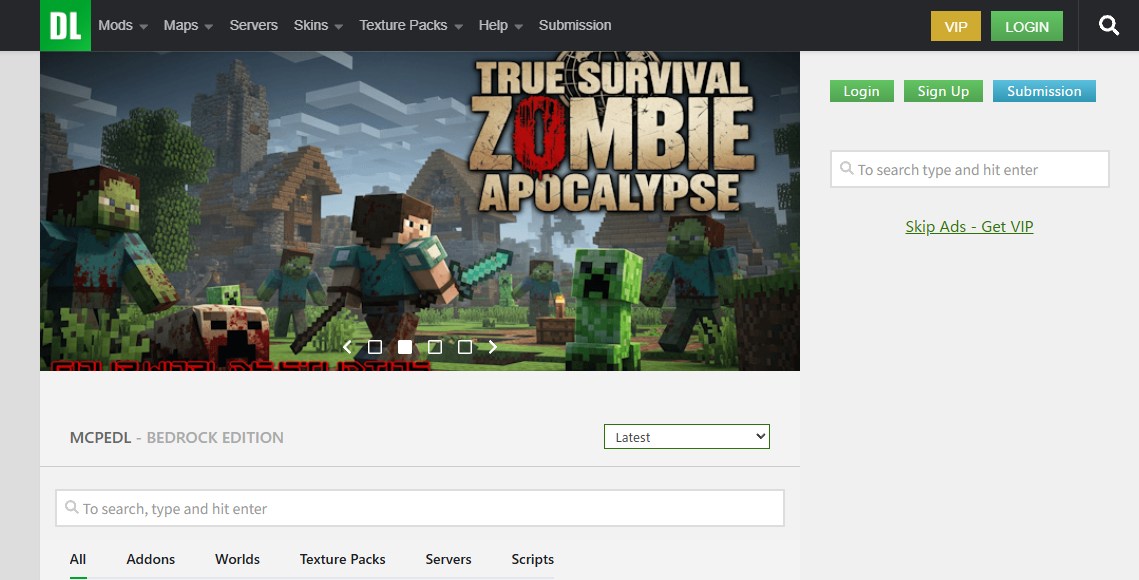Click the green DL site logo
The height and width of the screenshot is (580, 1139).
tap(65, 25)
